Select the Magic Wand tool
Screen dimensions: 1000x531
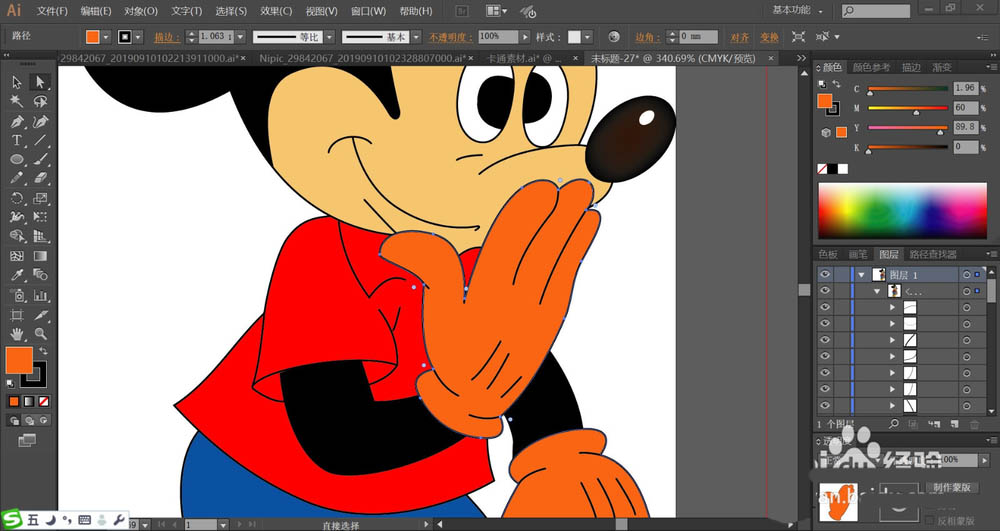tap(17, 101)
